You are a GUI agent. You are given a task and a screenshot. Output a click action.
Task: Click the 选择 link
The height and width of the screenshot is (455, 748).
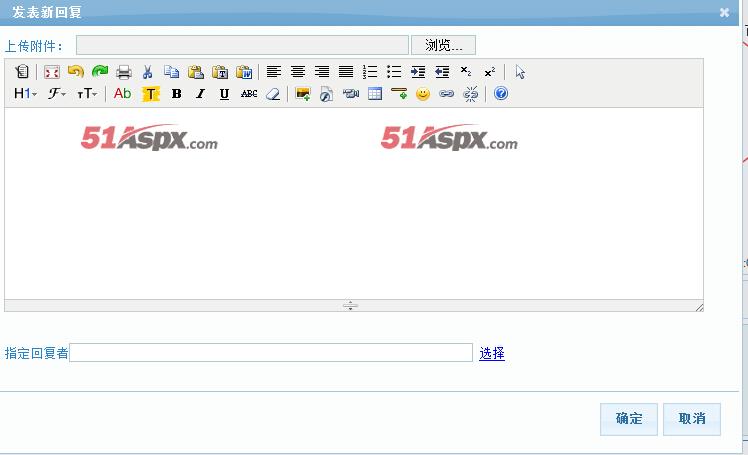pos(492,353)
